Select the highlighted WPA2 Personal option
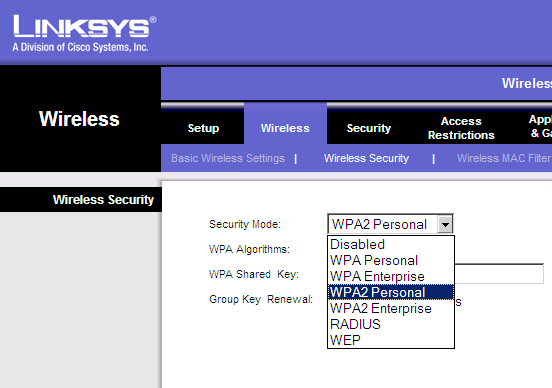Screen dimensions: 552x388 click(x=391, y=292)
